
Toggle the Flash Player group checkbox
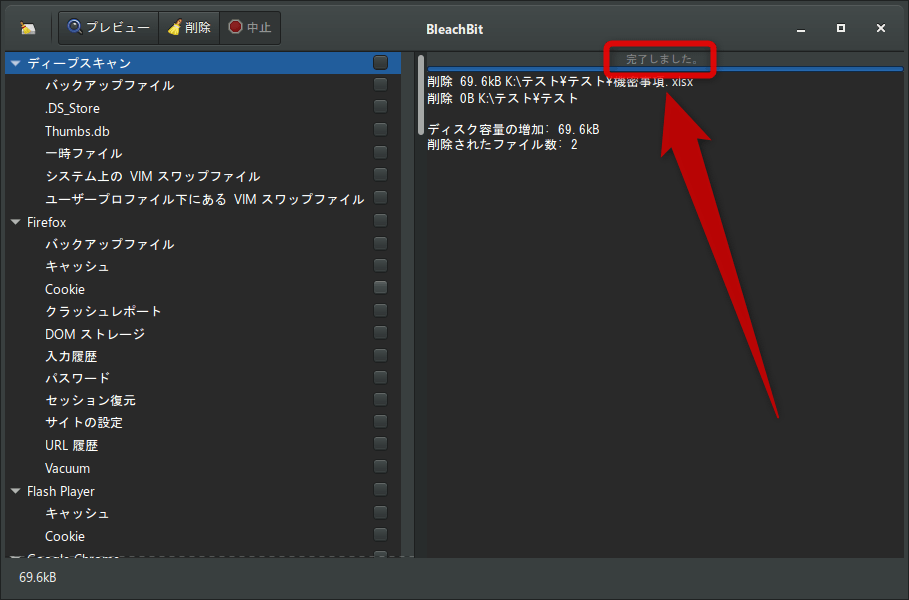[380, 490]
